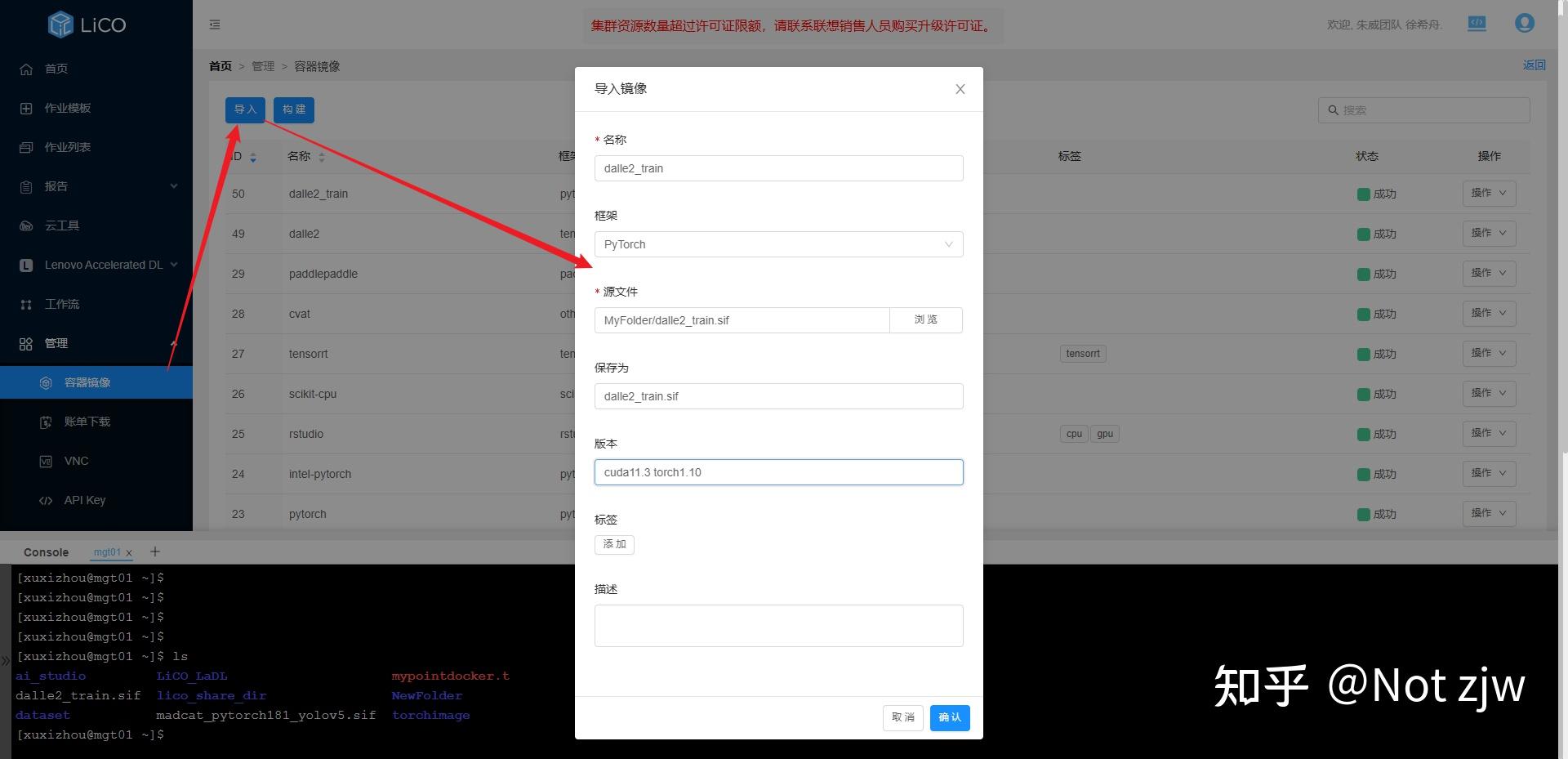Click the console code icon in header

click(1477, 24)
